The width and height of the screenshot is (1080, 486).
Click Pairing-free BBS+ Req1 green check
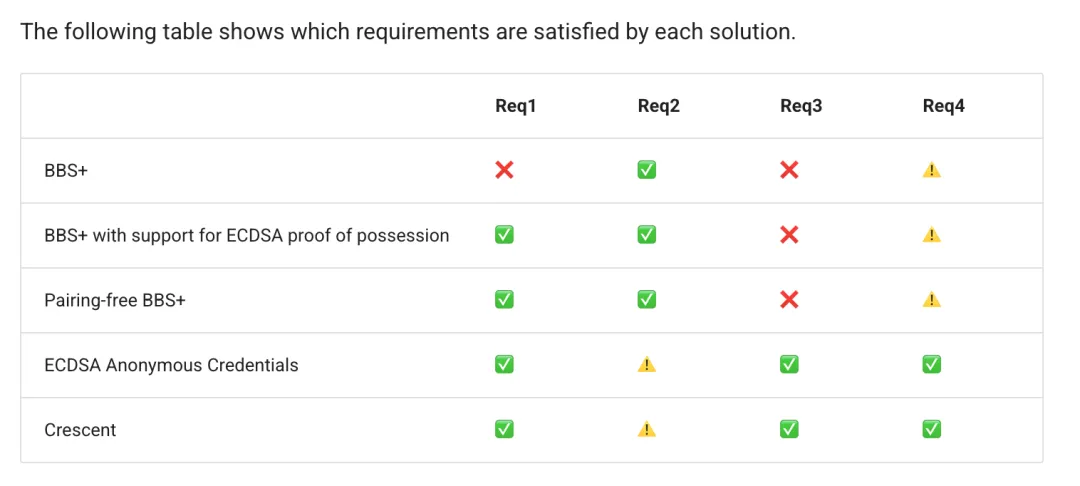tap(504, 299)
